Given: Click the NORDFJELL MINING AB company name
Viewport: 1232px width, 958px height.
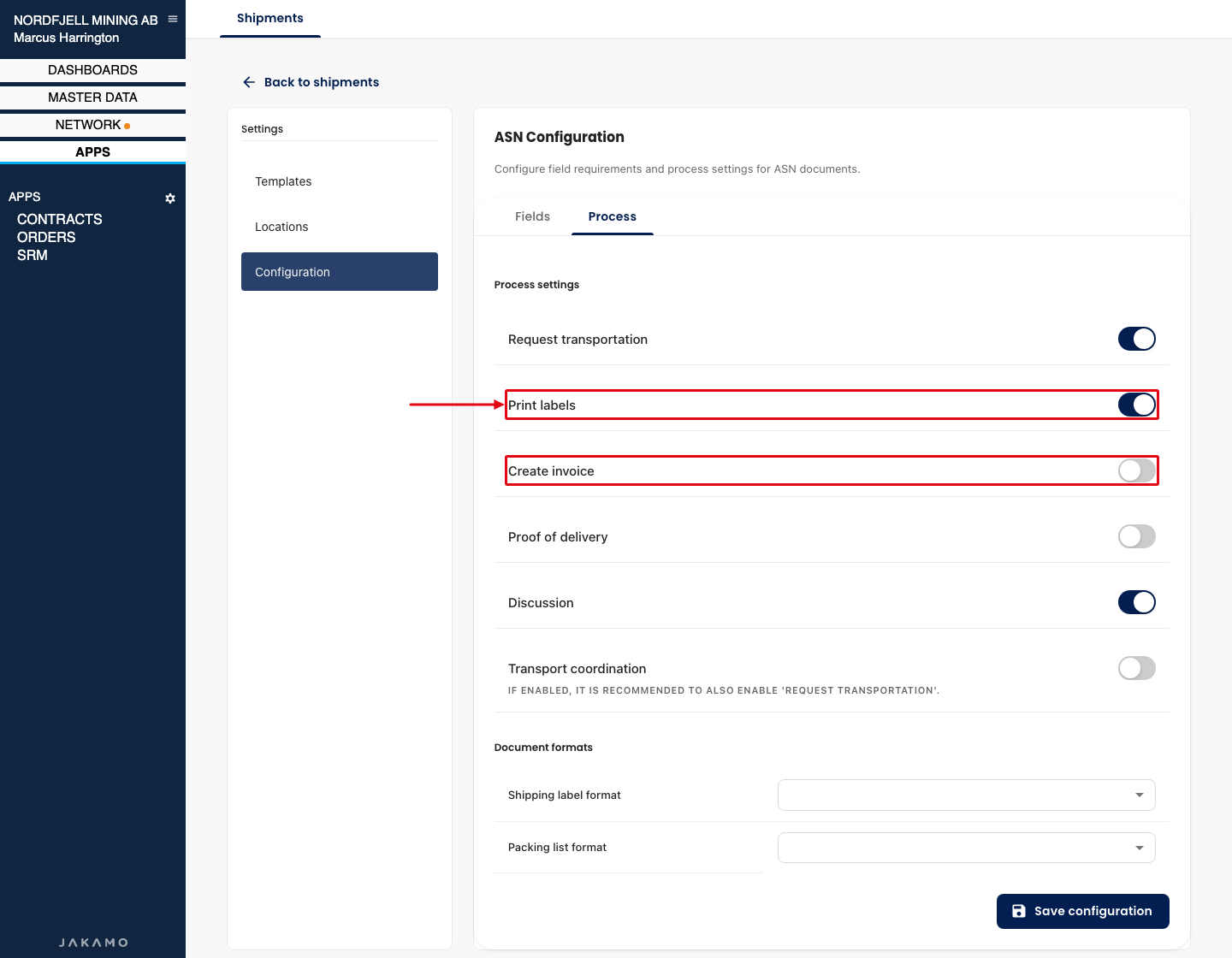Looking at the screenshot, I should pos(86,20).
